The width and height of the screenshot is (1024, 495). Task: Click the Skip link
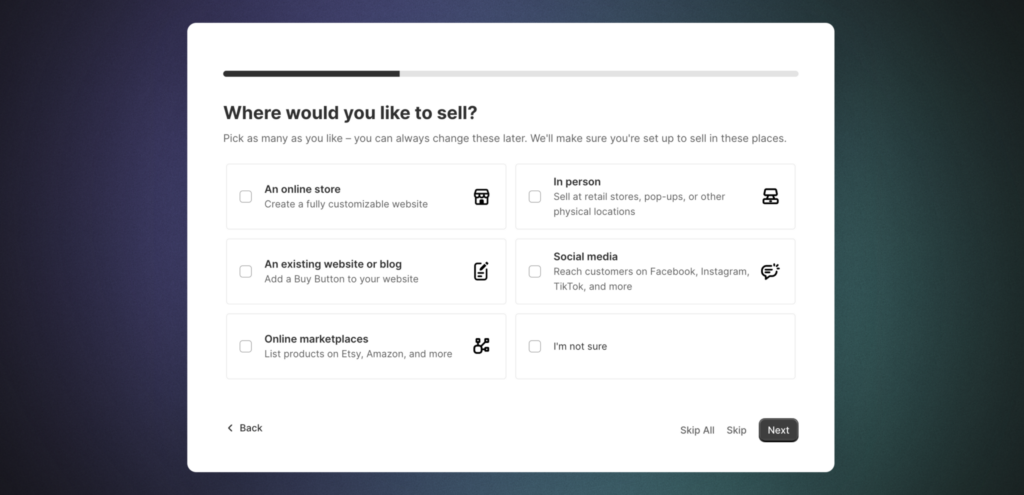[x=736, y=430]
